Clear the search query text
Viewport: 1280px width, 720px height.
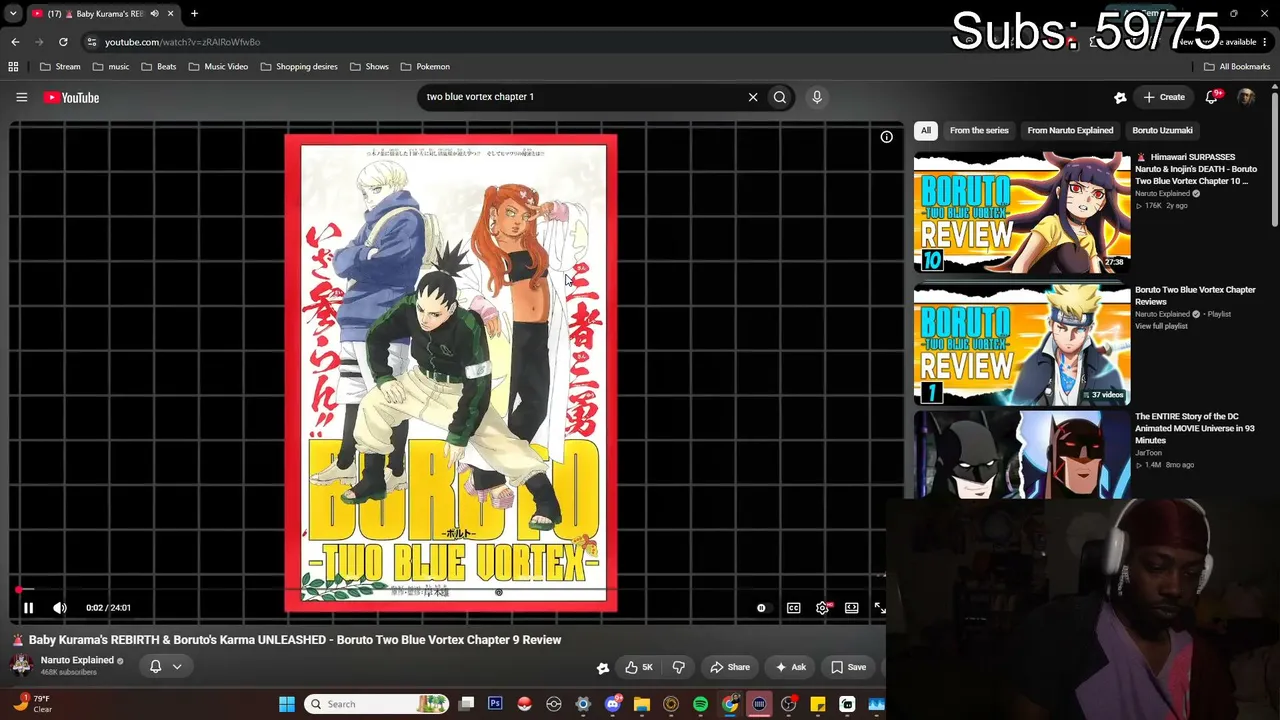753,97
